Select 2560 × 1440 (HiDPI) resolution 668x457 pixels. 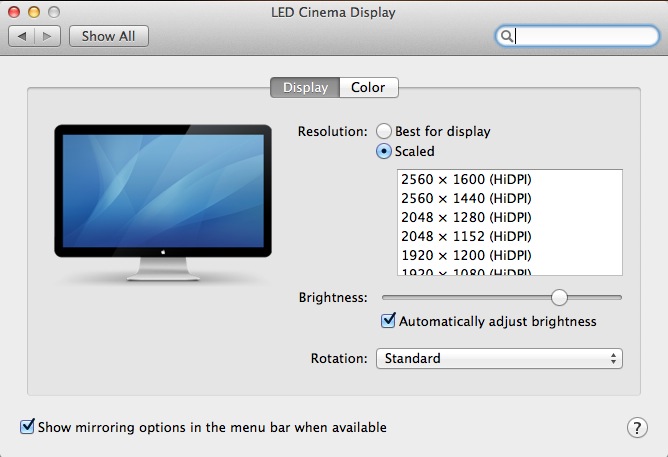click(x=510, y=198)
